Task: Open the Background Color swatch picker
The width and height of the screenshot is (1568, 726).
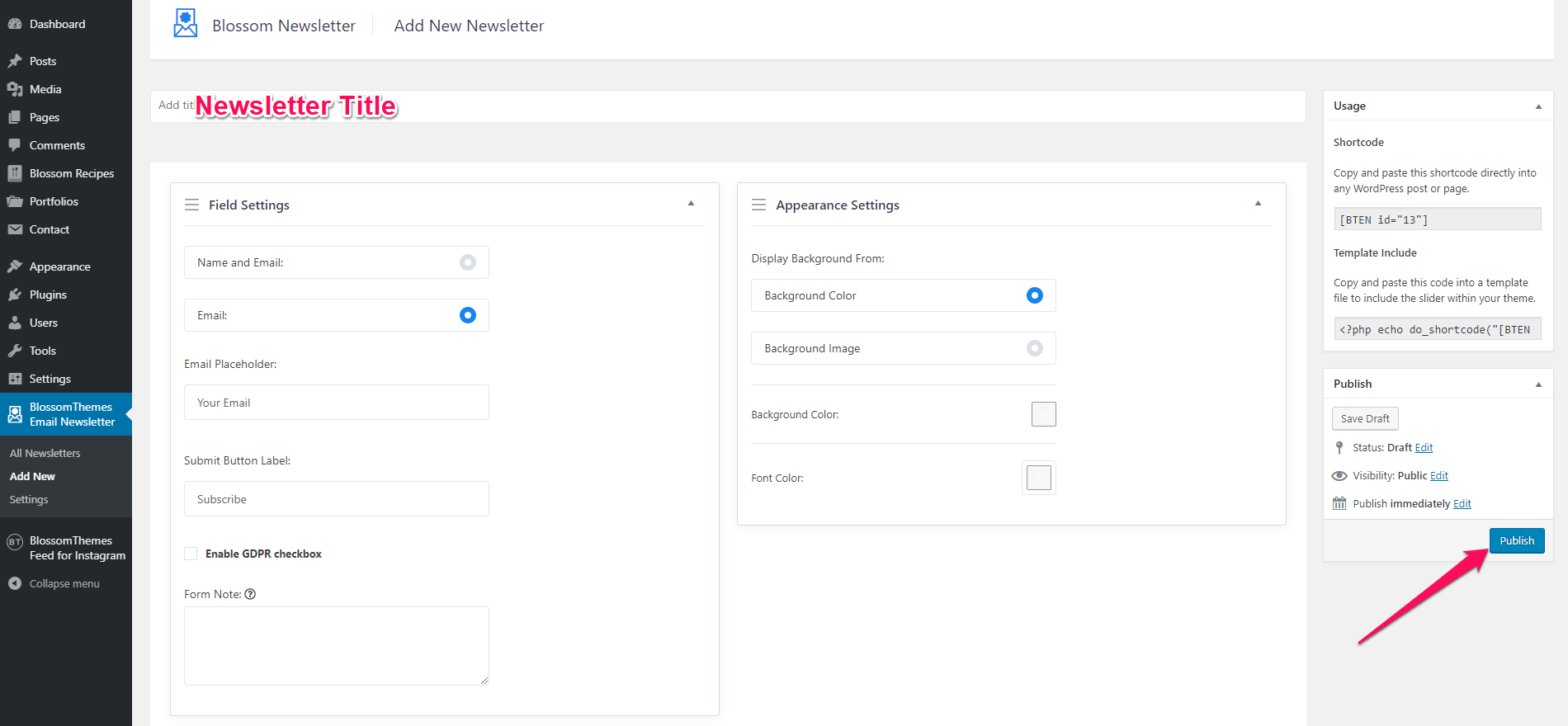Action: point(1044,414)
